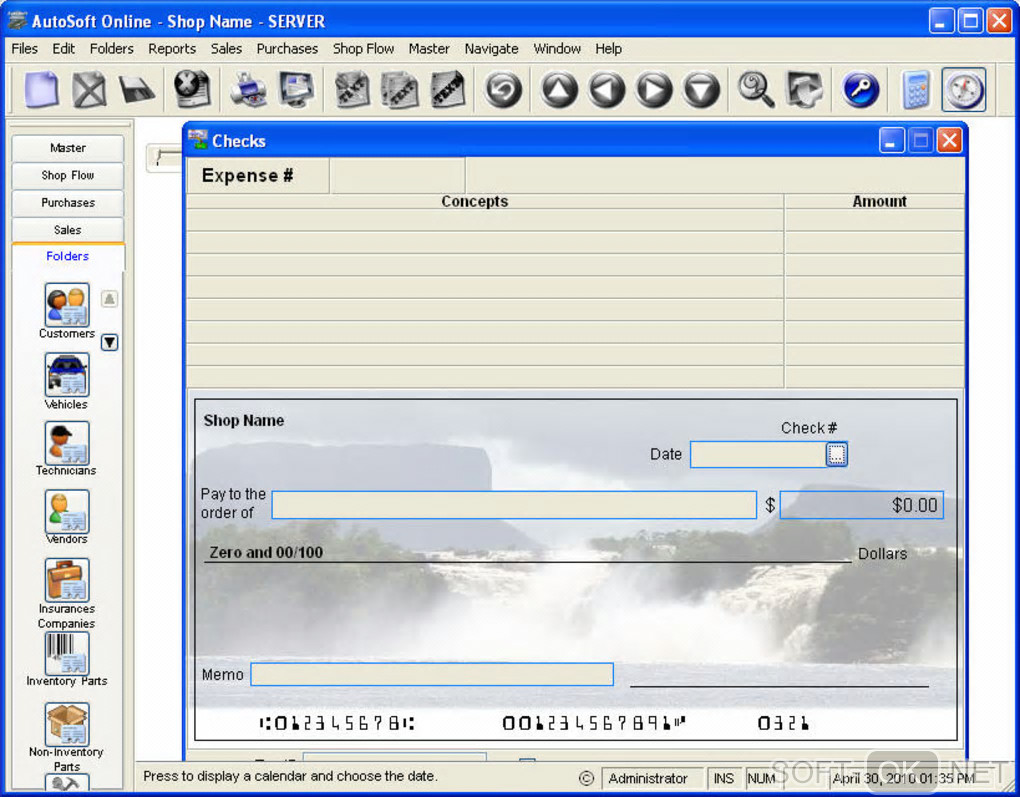Click the round undo arrow icon
Screen dimensions: 1020x797
coord(503,89)
